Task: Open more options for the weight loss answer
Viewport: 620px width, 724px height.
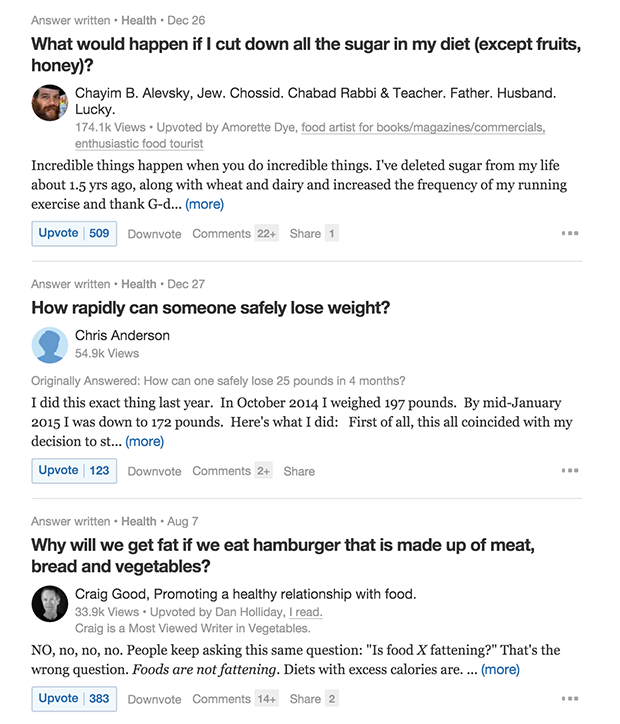Action: pyautogui.click(x=570, y=471)
